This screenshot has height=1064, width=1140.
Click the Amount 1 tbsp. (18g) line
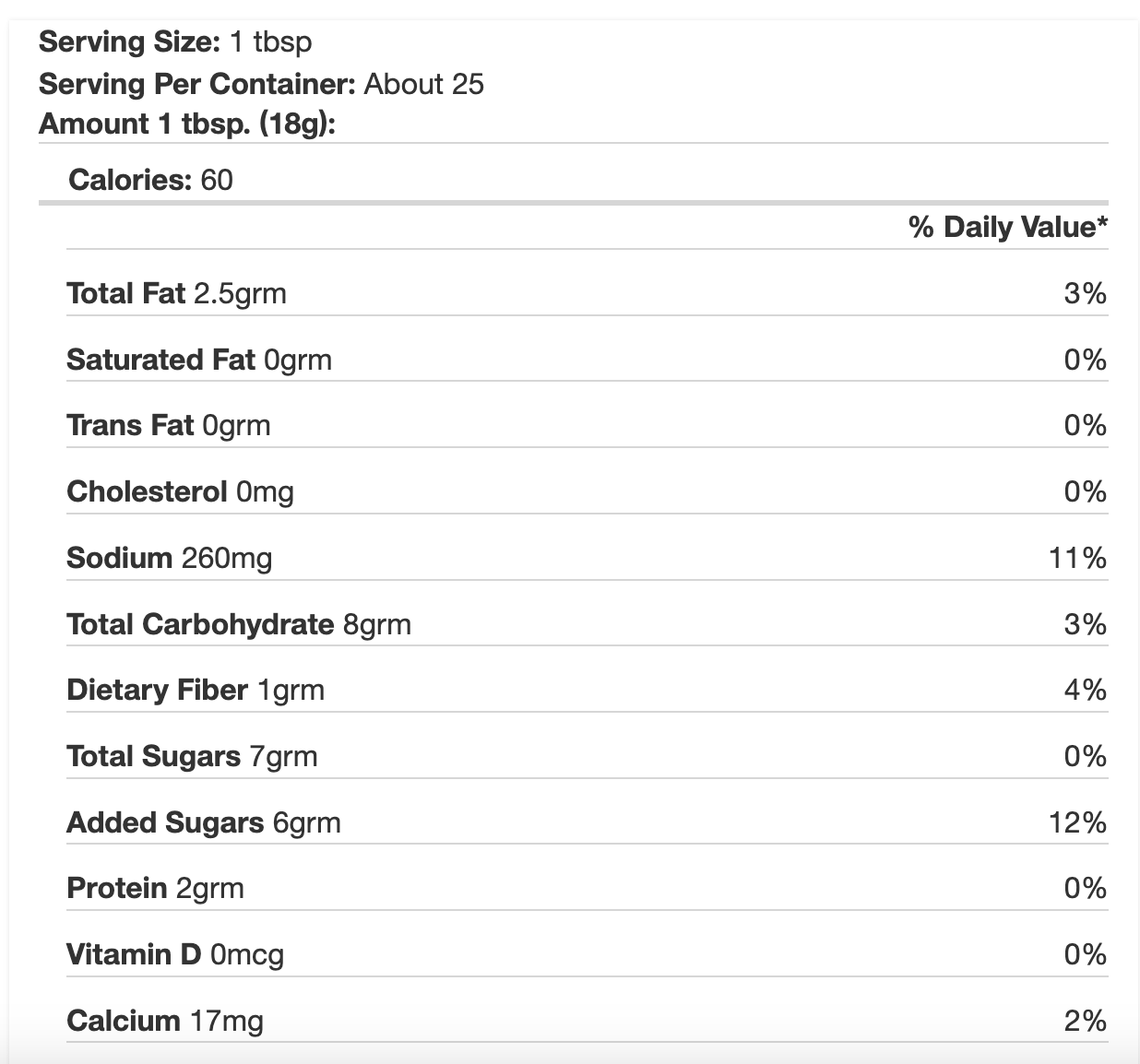click(187, 124)
